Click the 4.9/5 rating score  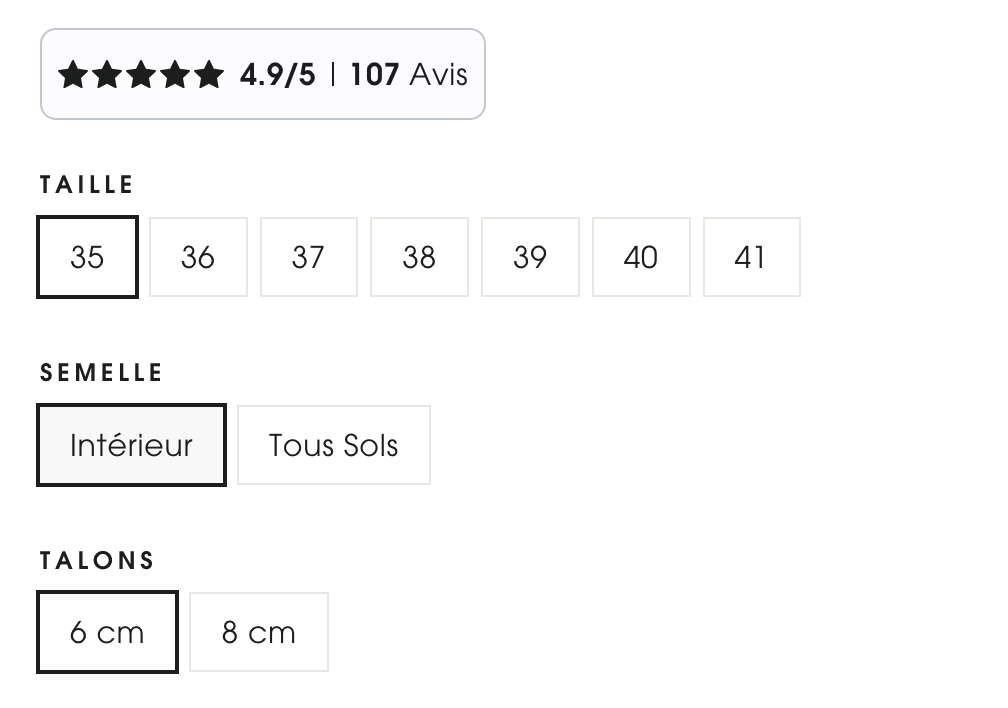[277, 75]
